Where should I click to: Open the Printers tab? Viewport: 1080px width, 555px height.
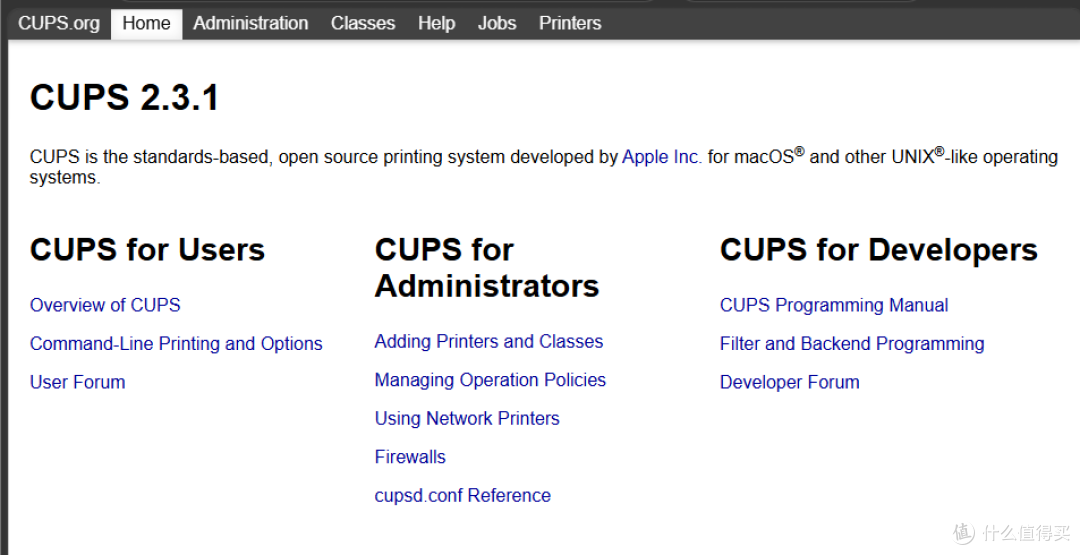point(570,23)
